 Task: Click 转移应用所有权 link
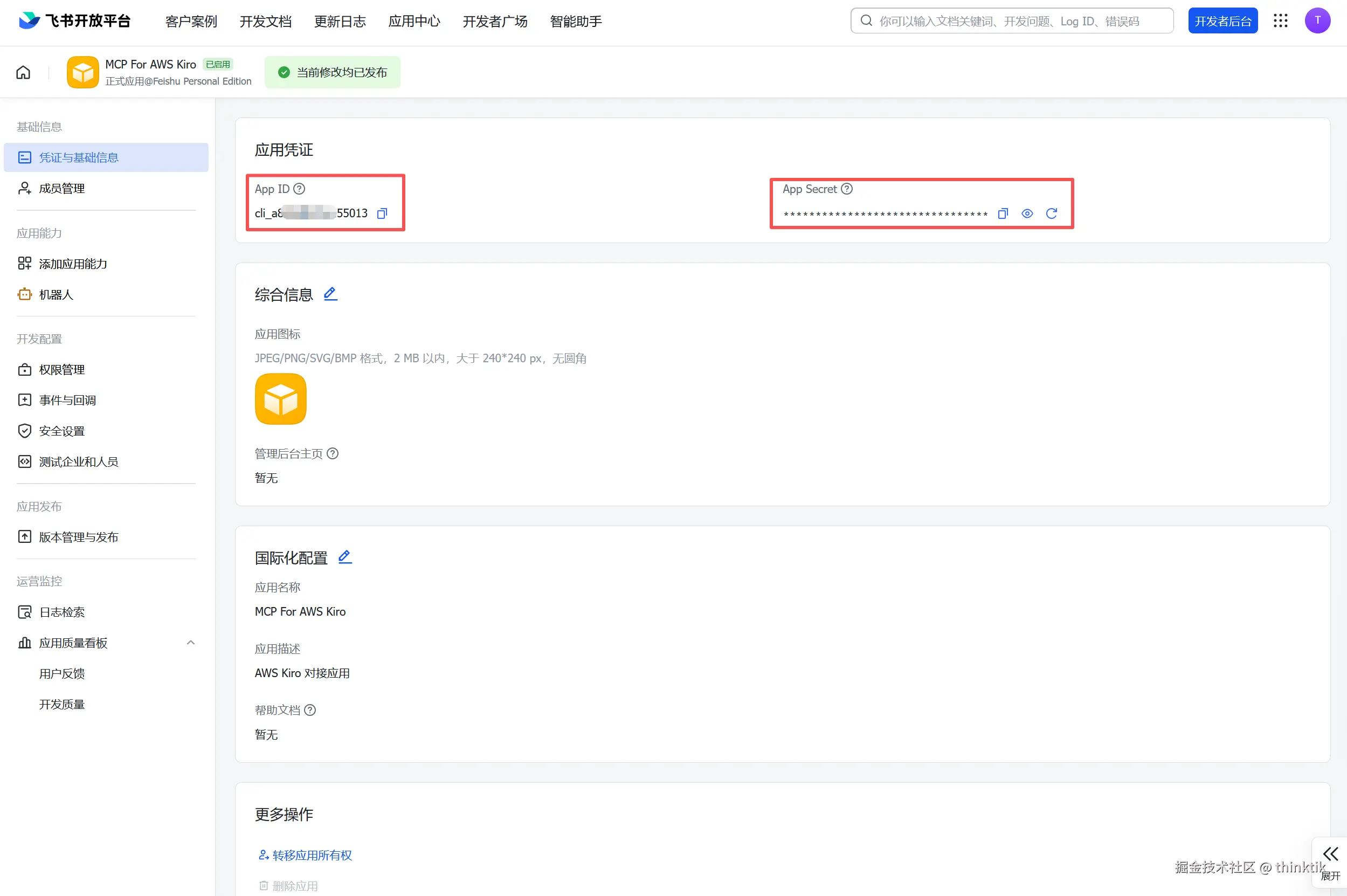312,855
